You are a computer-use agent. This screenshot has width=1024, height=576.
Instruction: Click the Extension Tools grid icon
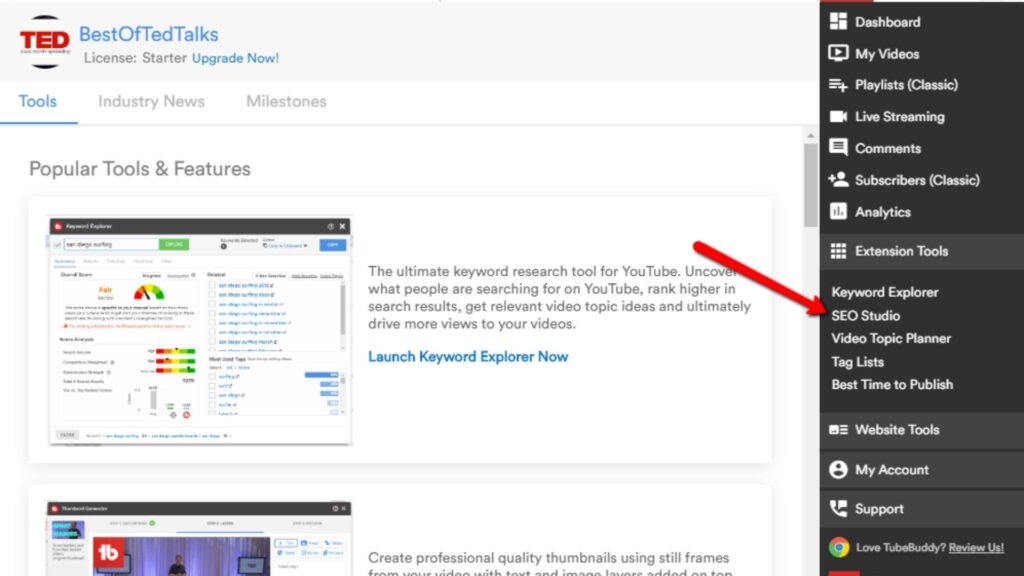pos(838,251)
